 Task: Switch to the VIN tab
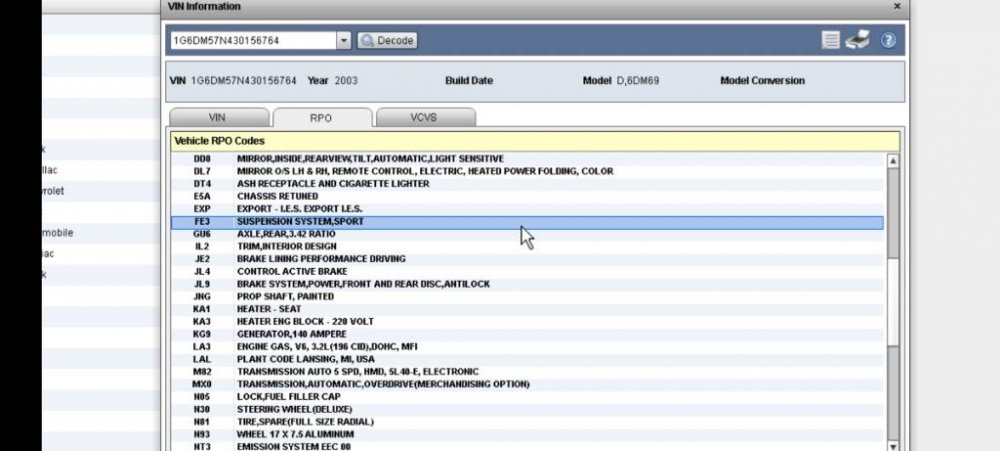(217, 117)
